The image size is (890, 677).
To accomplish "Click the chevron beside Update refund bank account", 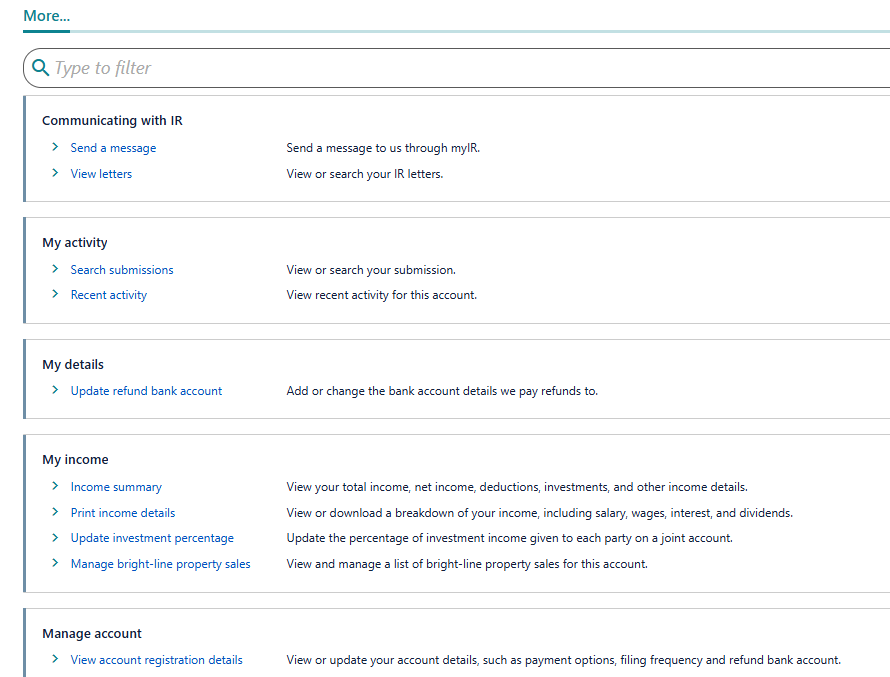I will pos(56,390).
